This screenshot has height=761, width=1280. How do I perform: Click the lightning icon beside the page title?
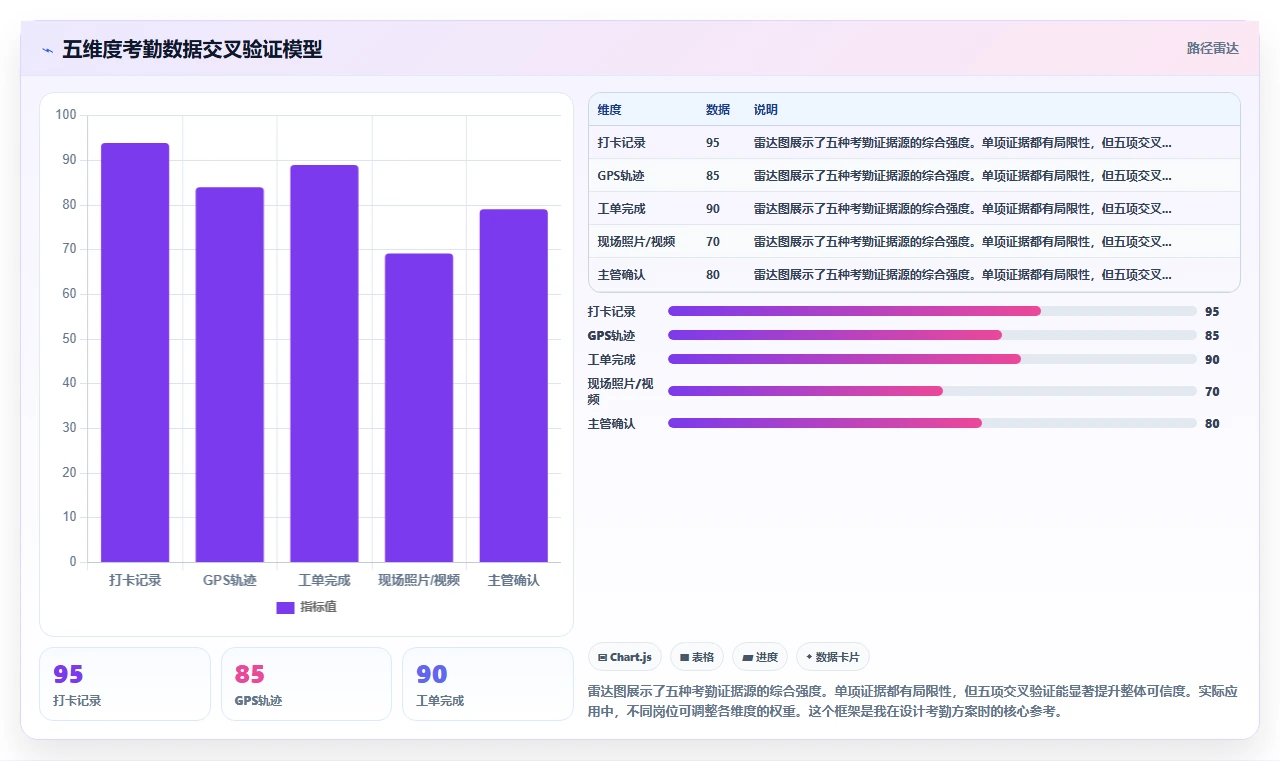(47, 50)
